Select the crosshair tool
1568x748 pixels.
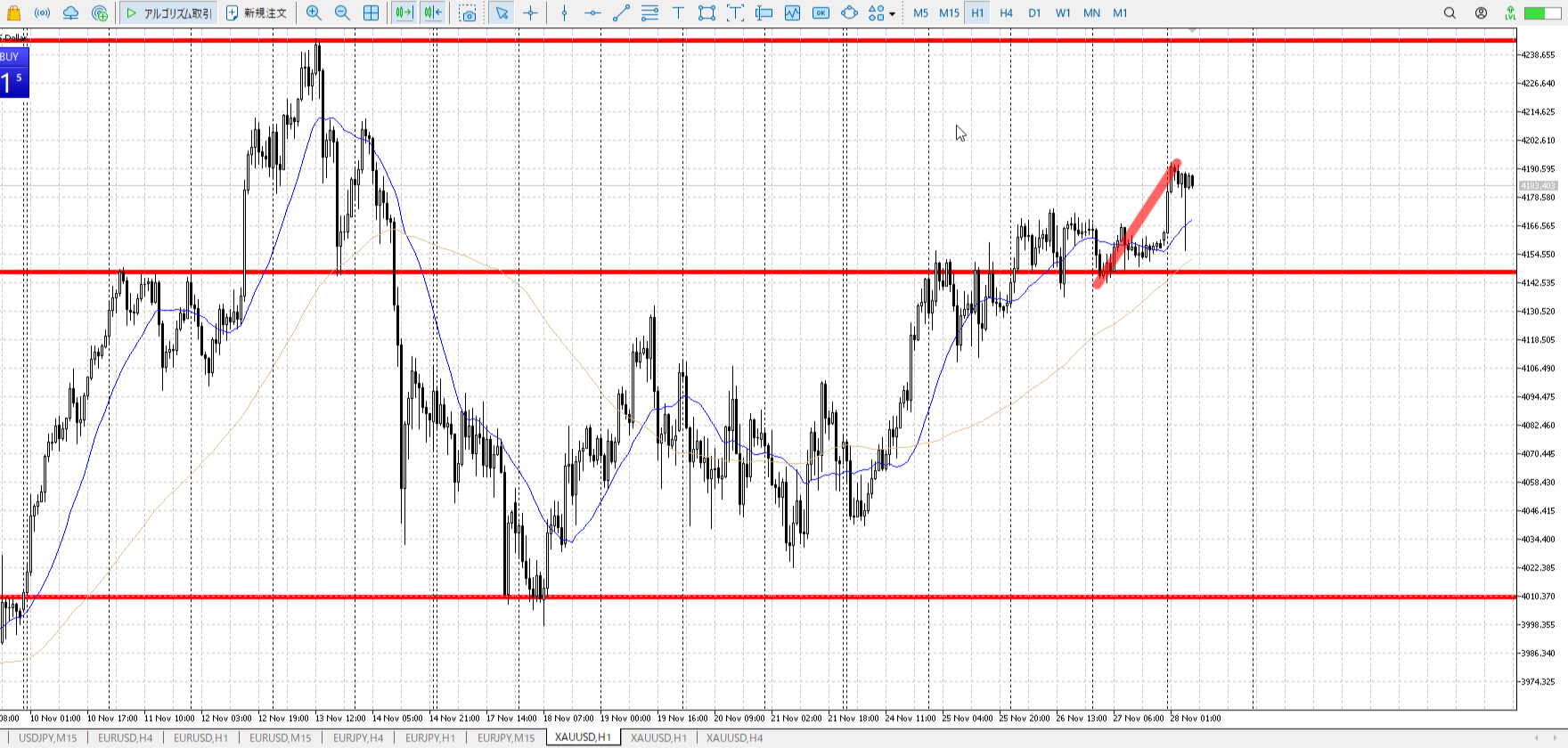pos(531,13)
